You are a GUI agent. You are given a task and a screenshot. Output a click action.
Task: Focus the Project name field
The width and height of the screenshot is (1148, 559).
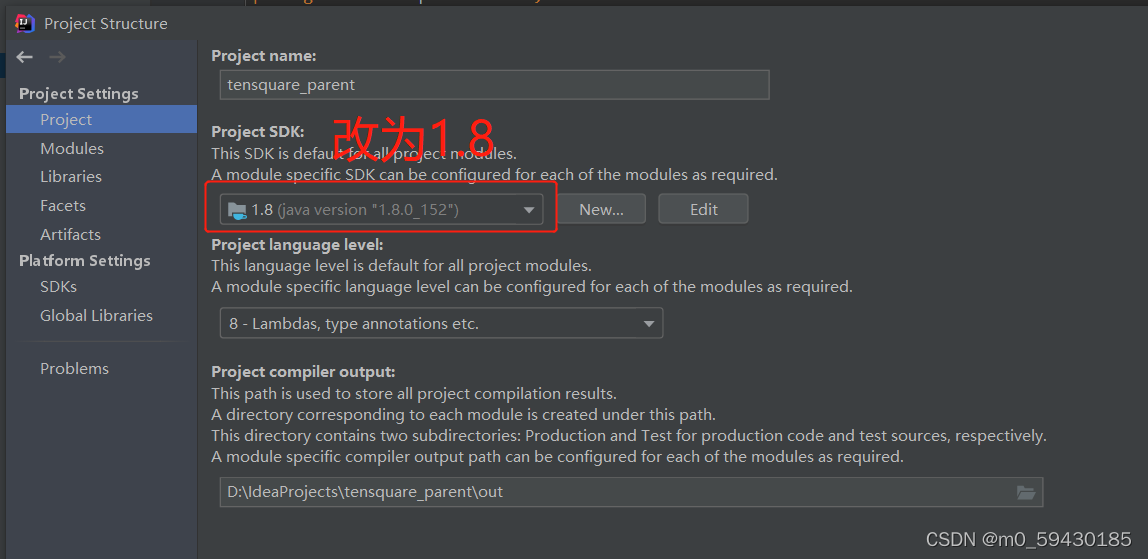click(494, 85)
